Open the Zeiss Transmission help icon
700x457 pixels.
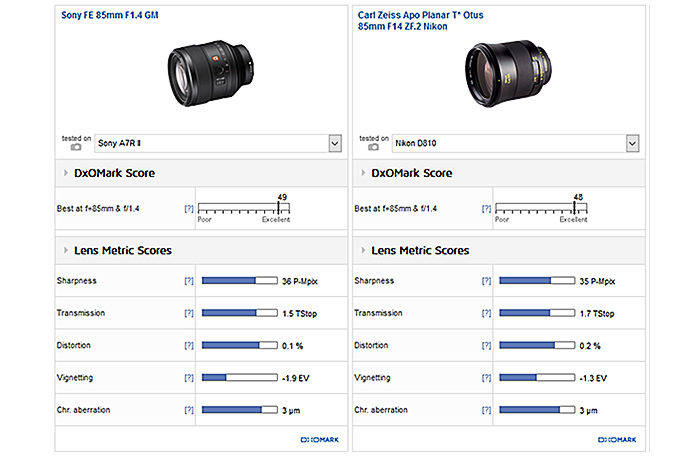[x=487, y=313]
